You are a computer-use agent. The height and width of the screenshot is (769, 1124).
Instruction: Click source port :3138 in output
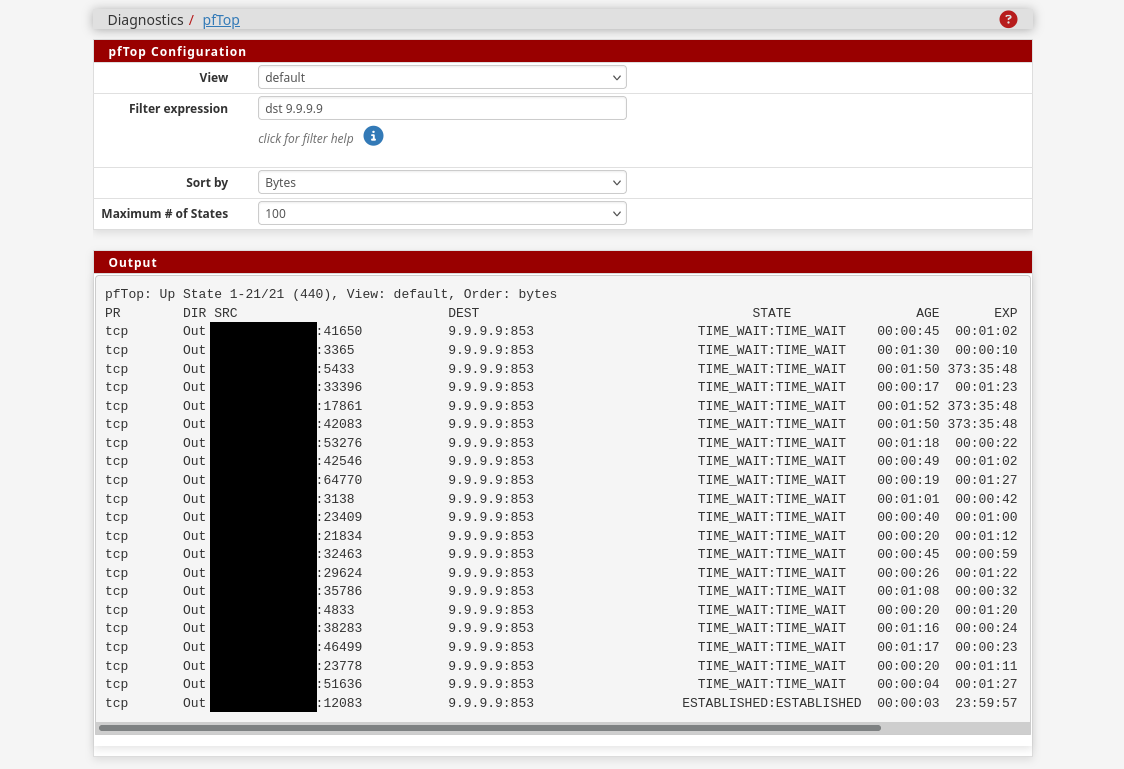click(335, 499)
